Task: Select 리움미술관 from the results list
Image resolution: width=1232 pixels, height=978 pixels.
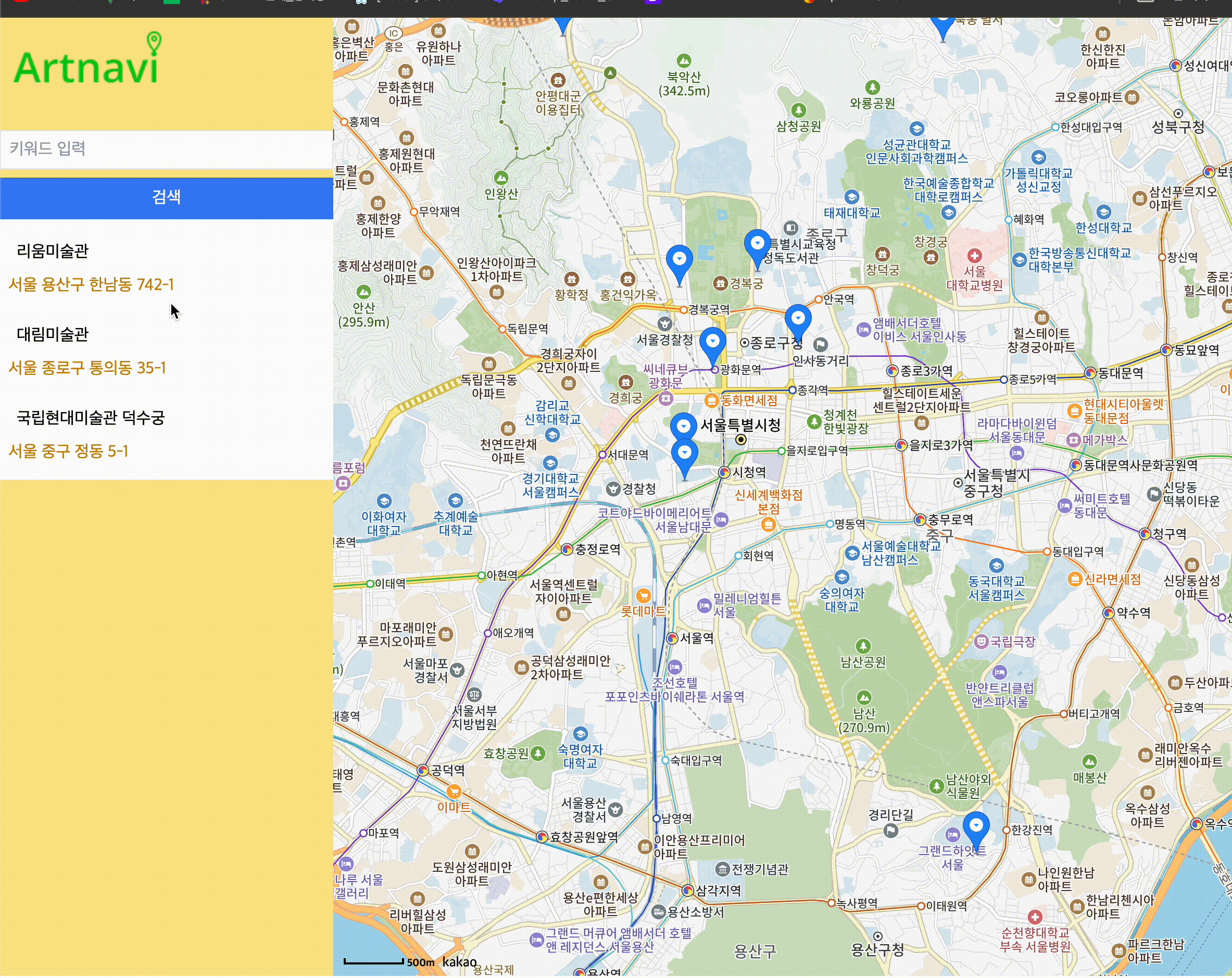Action: 53,251
